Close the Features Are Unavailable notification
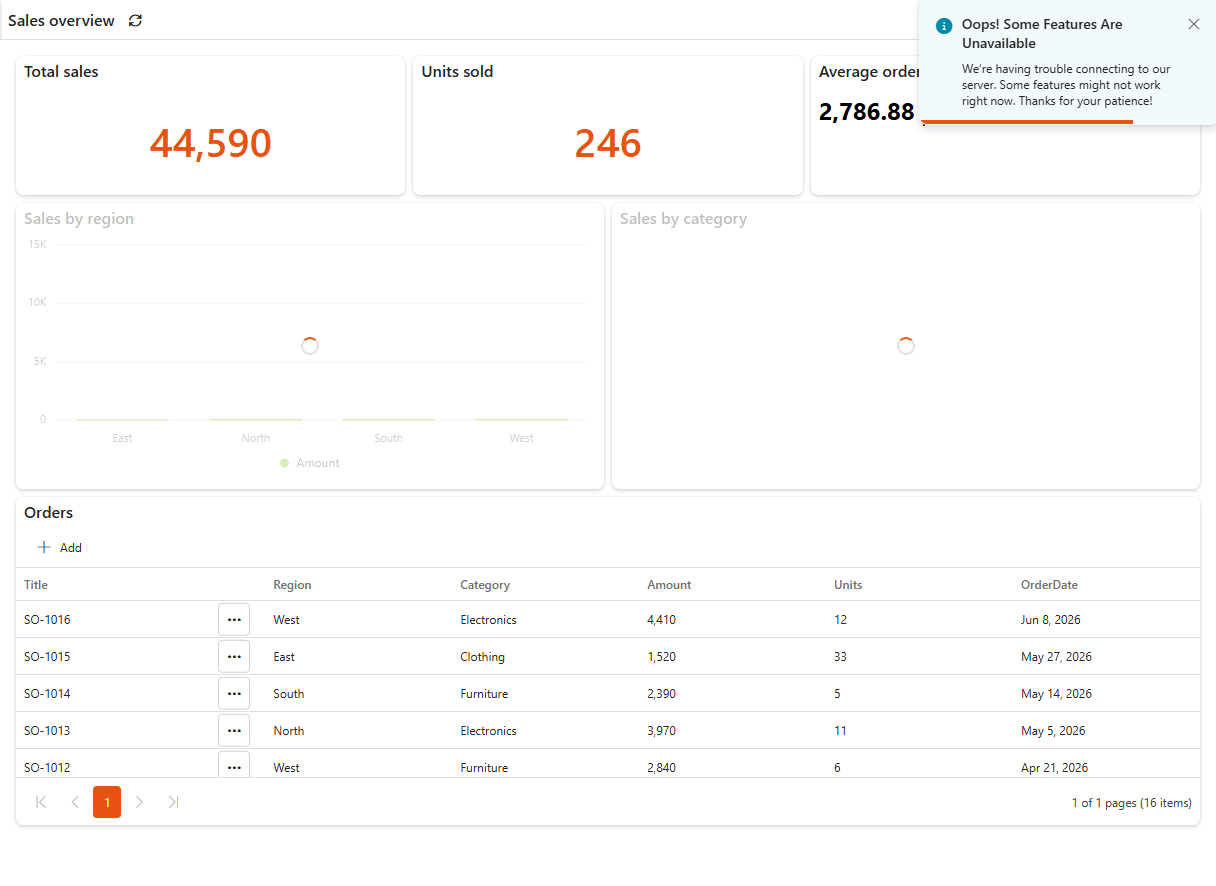 pyautogui.click(x=1193, y=24)
